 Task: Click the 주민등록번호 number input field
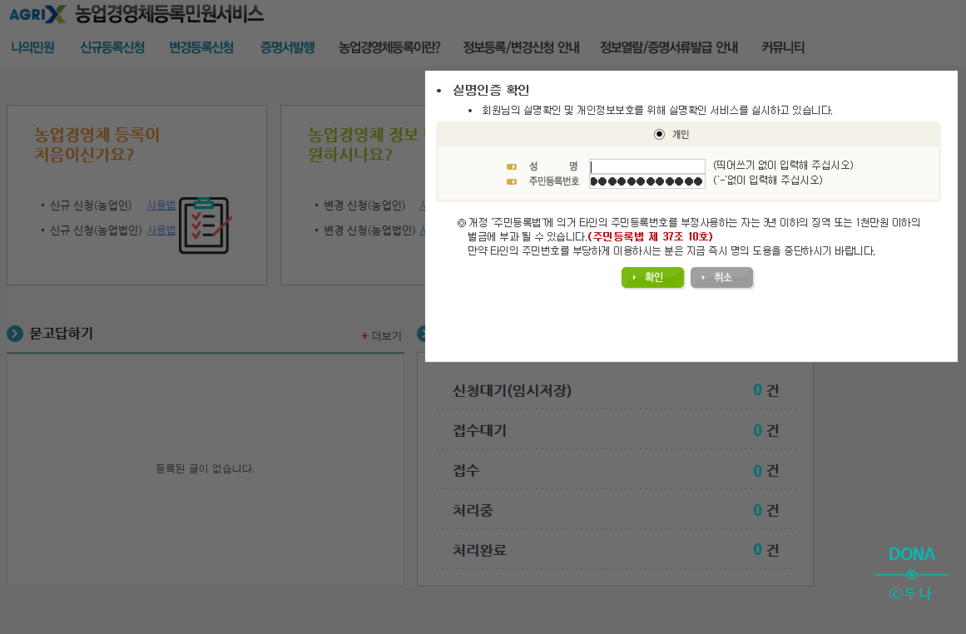(x=647, y=183)
